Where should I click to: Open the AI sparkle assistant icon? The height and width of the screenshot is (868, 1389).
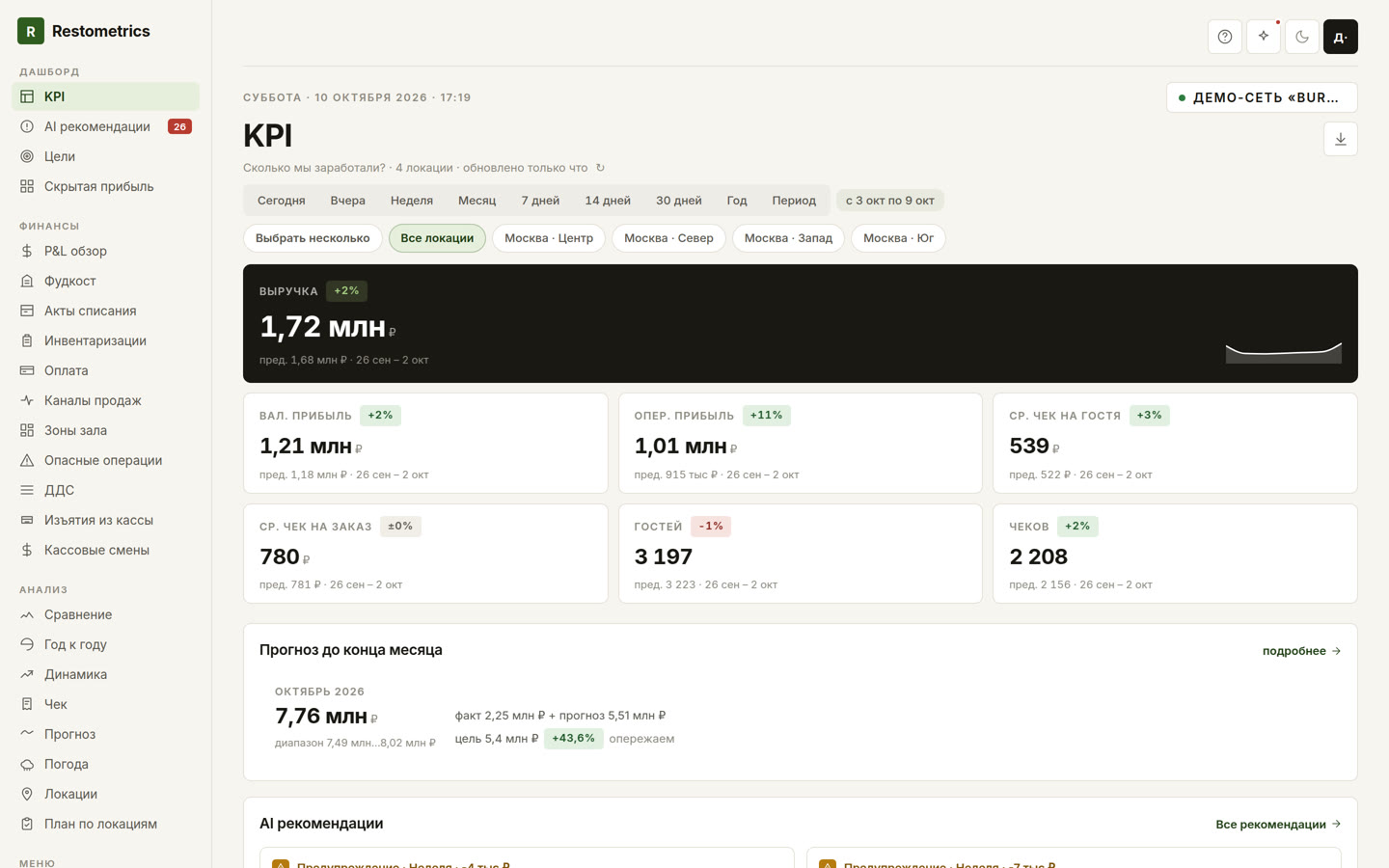click(1264, 37)
